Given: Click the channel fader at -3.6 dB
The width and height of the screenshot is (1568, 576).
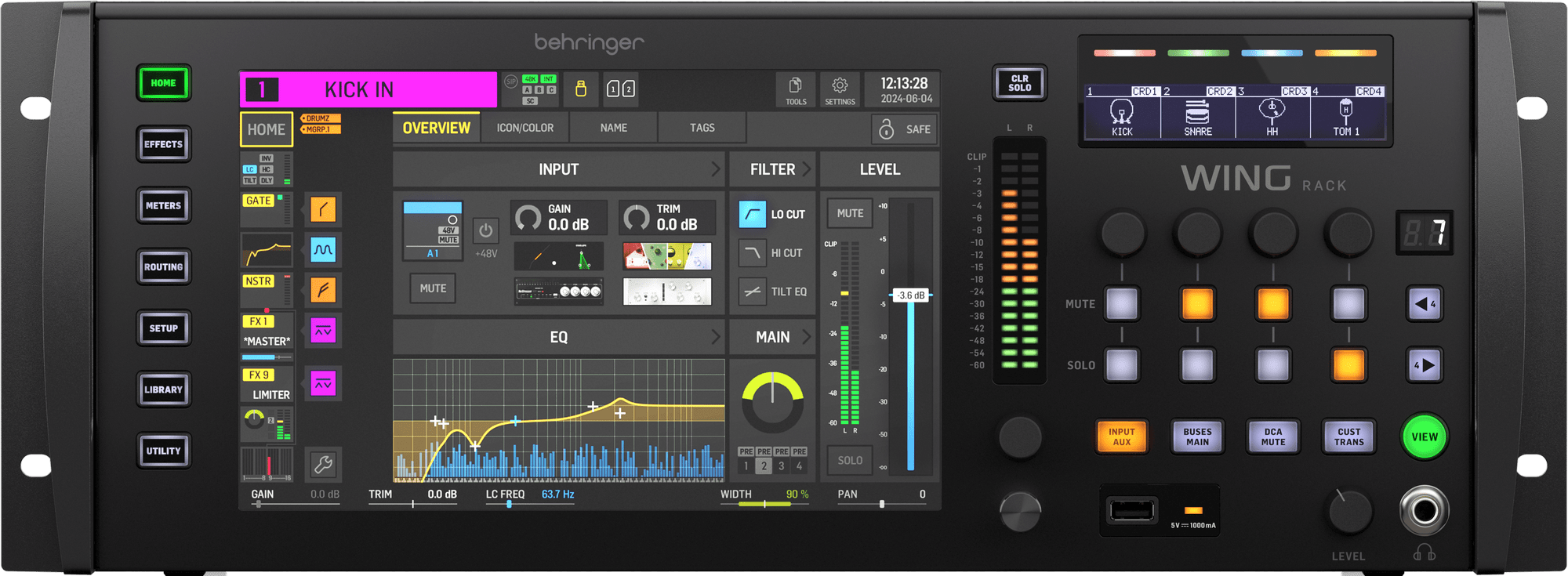Looking at the screenshot, I should pyautogui.click(x=911, y=295).
